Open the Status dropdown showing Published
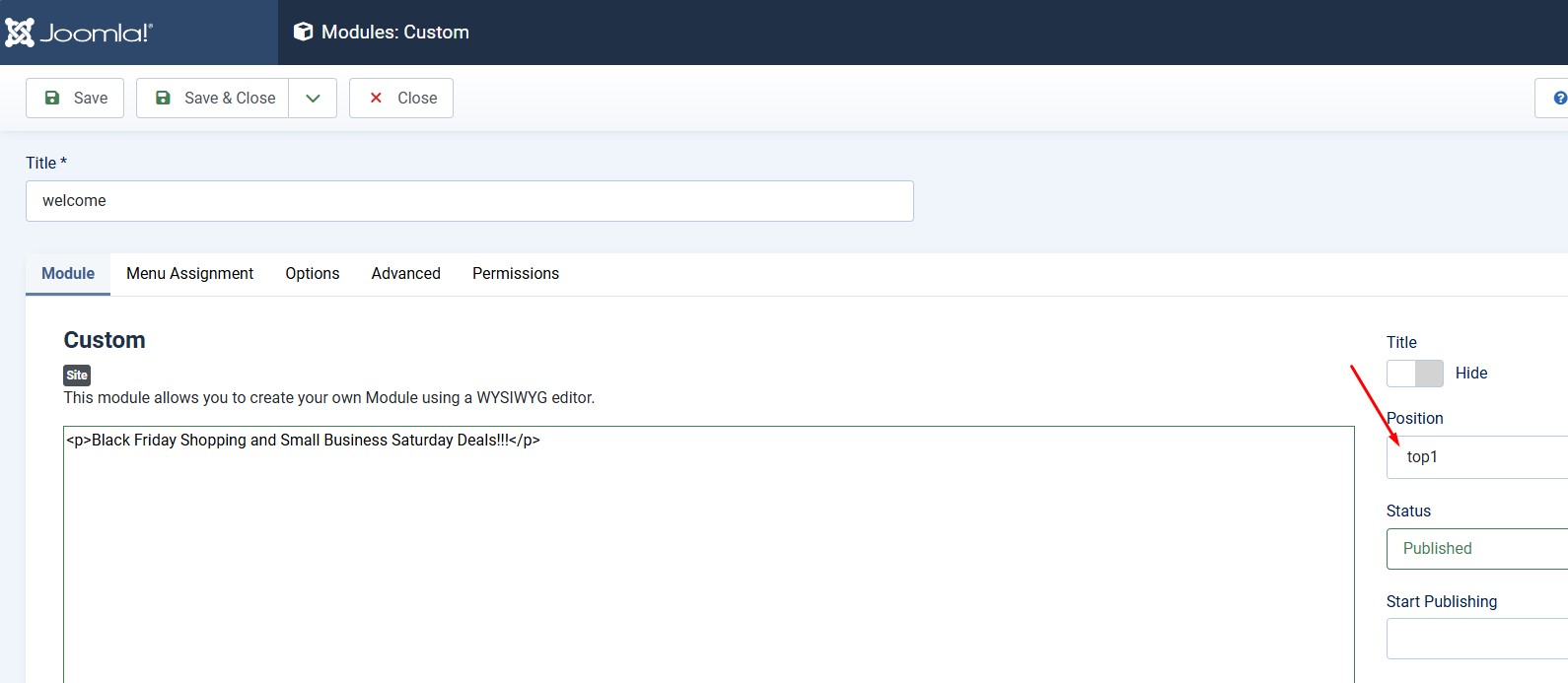Screen dimensions: 1568x683 (x=1476, y=549)
